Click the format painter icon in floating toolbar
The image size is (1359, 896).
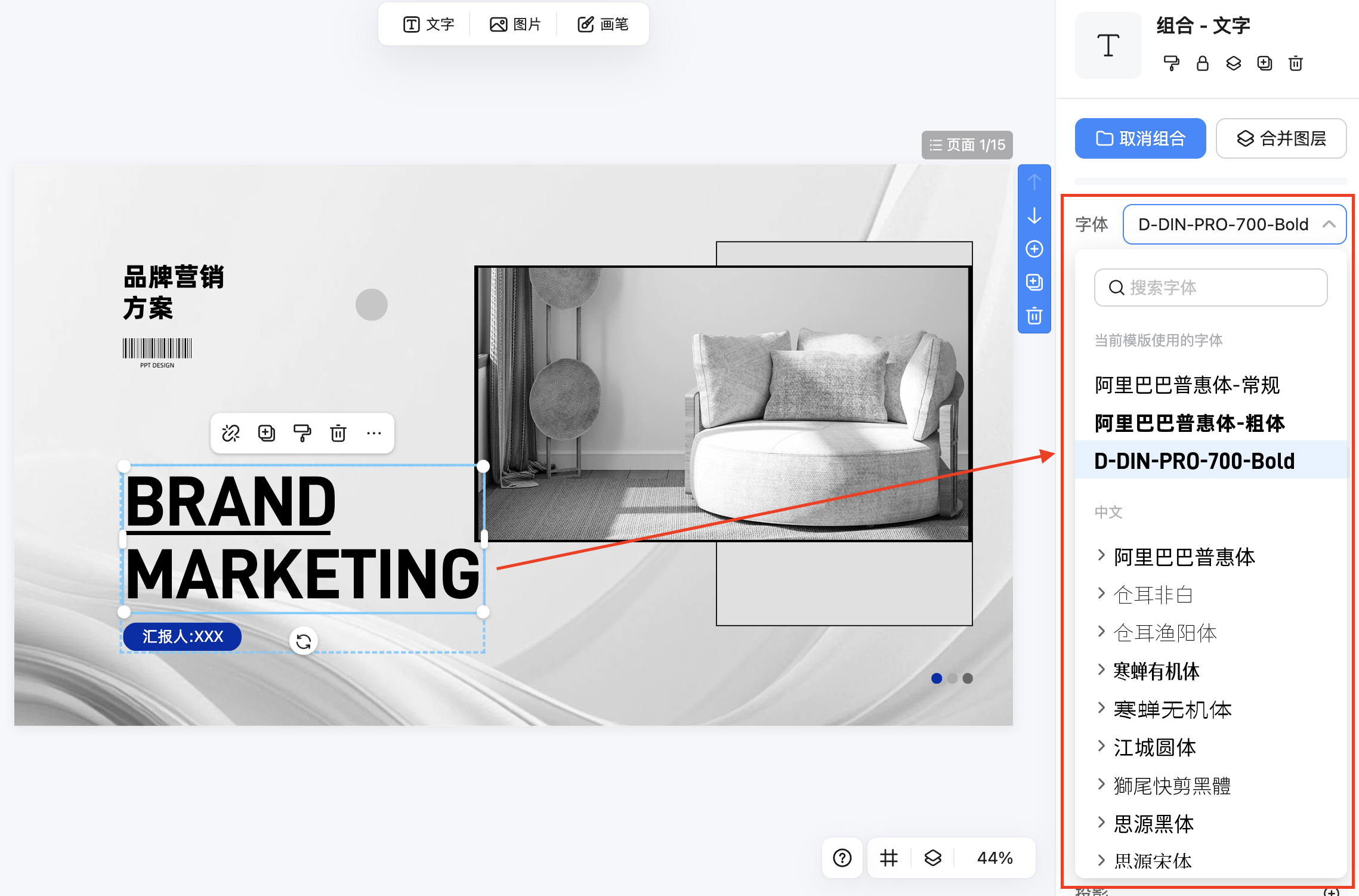[302, 433]
